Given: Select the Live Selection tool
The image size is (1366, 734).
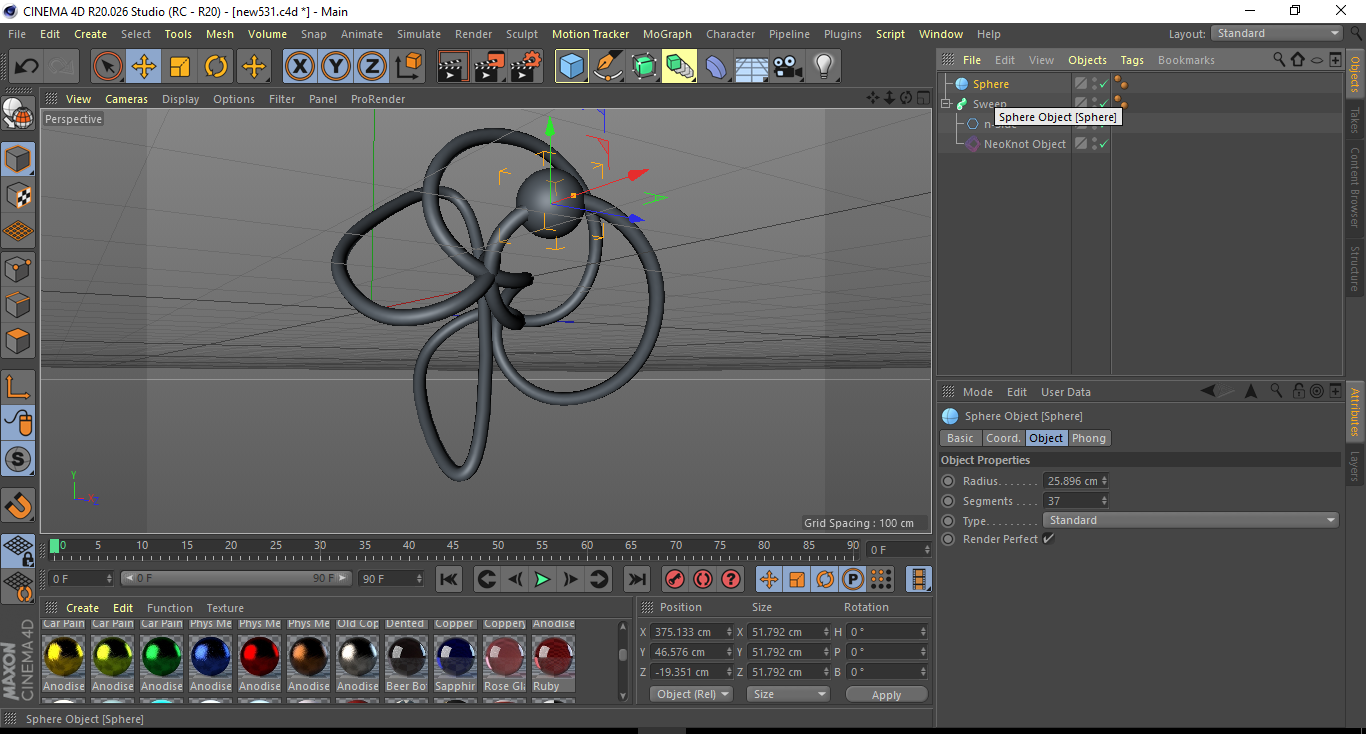Looking at the screenshot, I should [x=108, y=67].
